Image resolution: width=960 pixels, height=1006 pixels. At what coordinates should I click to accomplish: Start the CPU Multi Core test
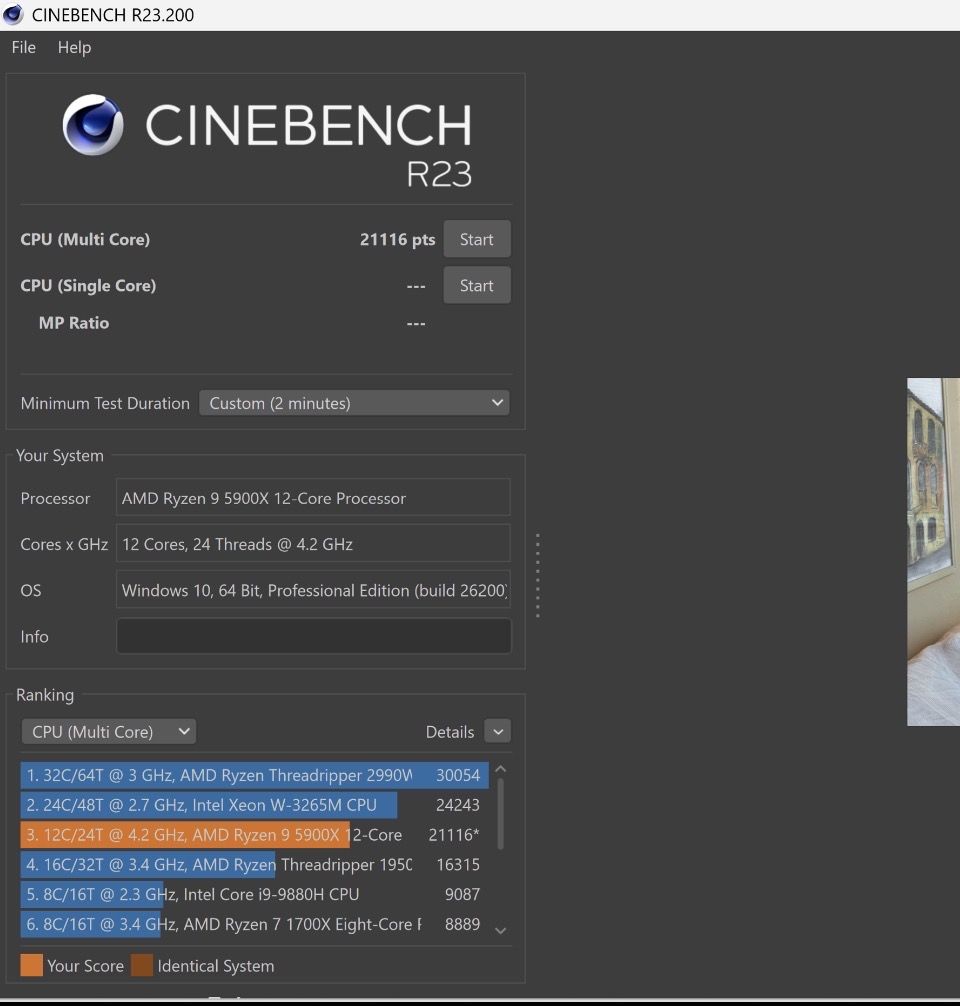click(476, 239)
